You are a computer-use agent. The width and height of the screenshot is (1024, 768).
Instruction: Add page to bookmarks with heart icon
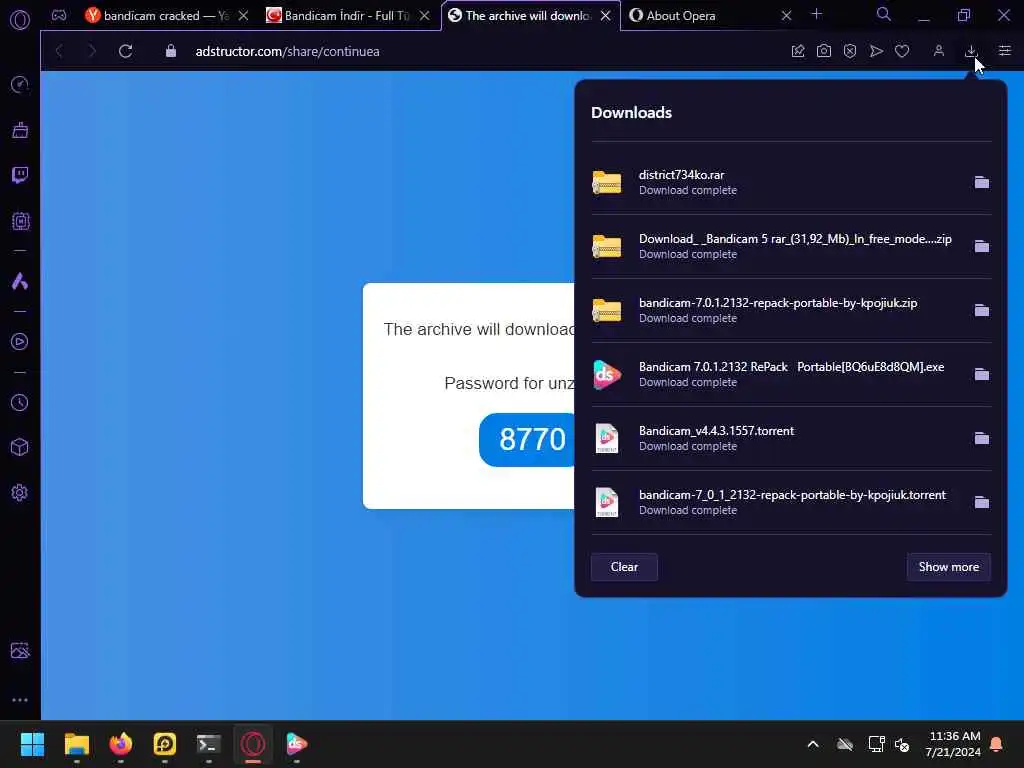(902, 51)
